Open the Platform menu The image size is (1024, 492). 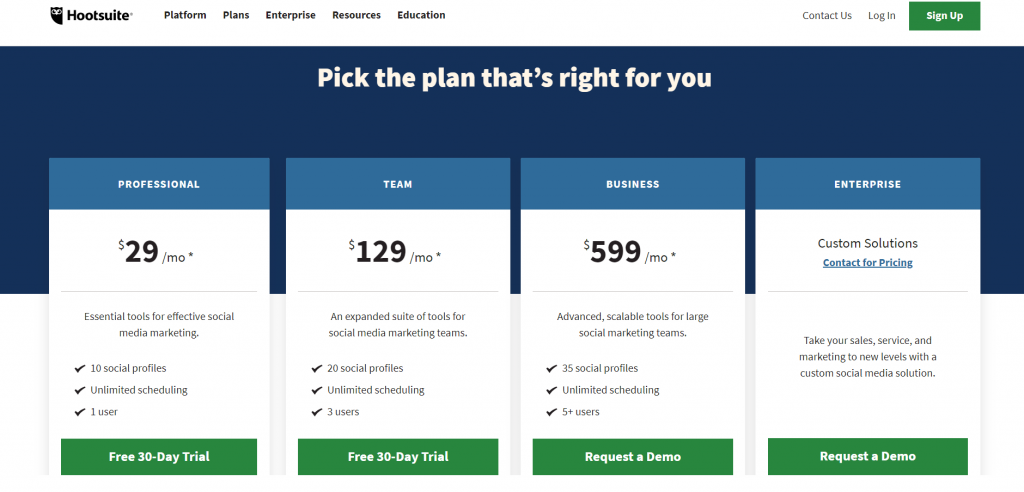[185, 15]
